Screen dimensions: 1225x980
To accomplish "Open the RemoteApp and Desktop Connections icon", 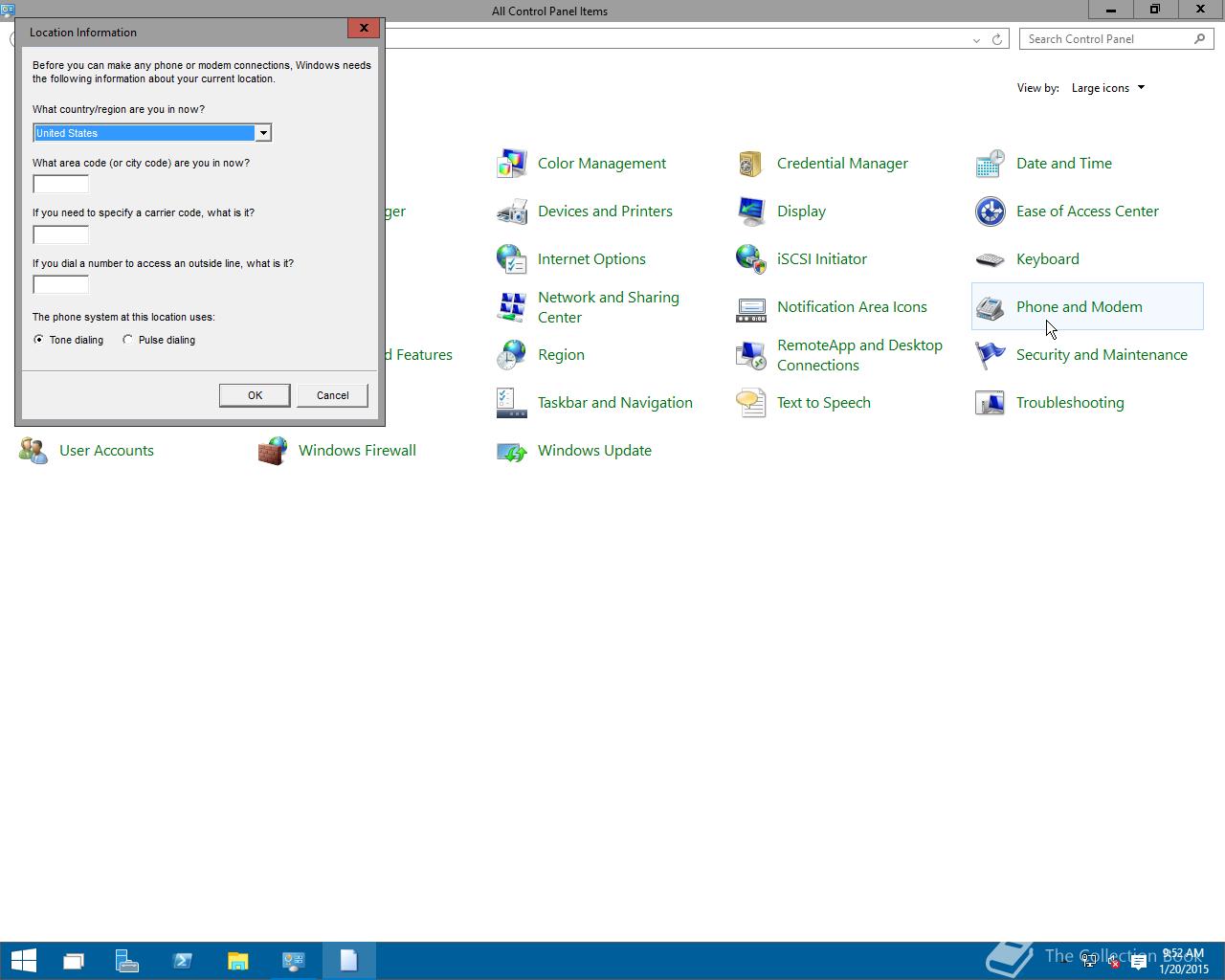I will pos(751,355).
